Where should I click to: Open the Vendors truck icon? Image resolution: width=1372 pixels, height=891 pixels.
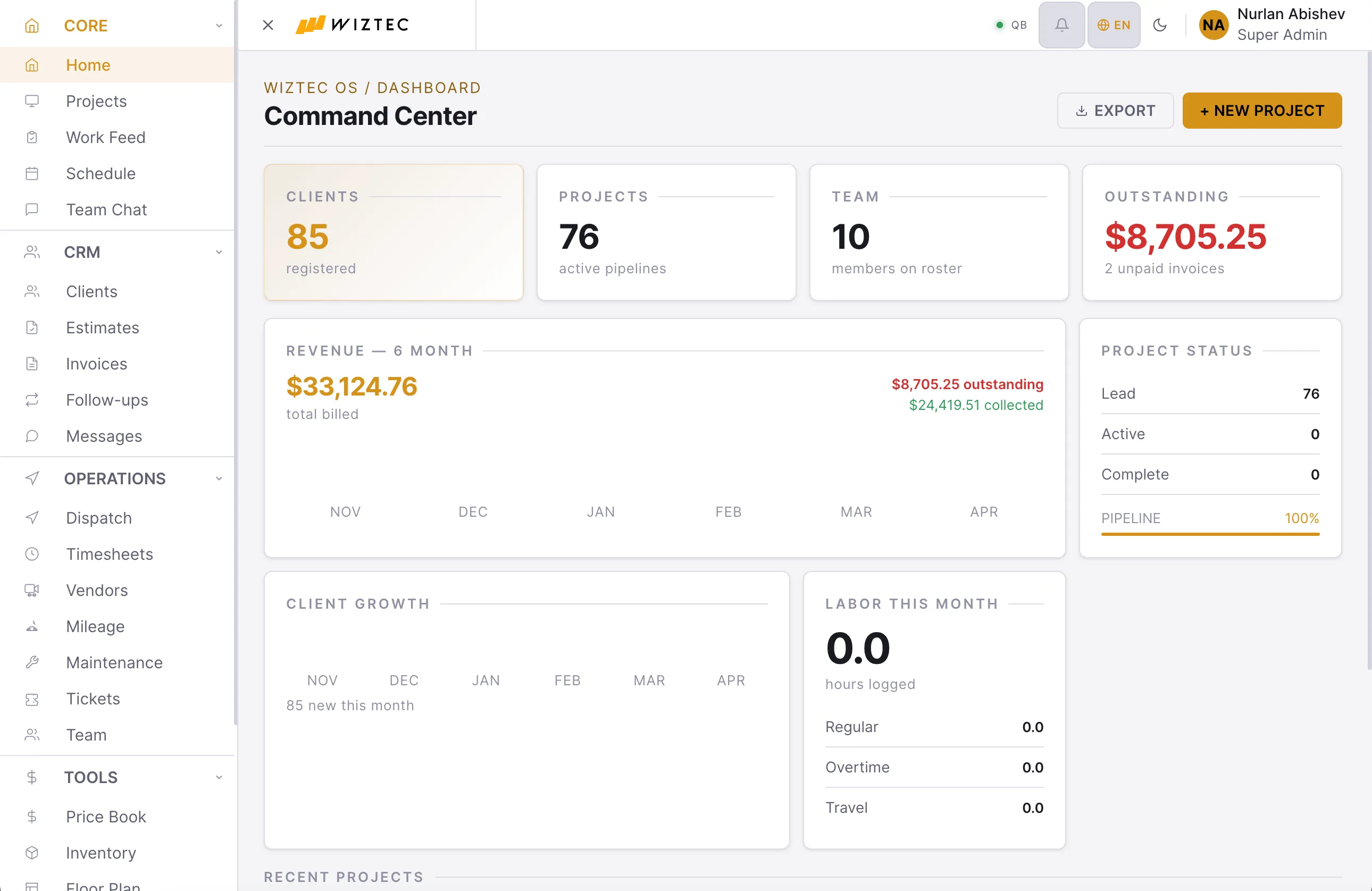click(32, 590)
